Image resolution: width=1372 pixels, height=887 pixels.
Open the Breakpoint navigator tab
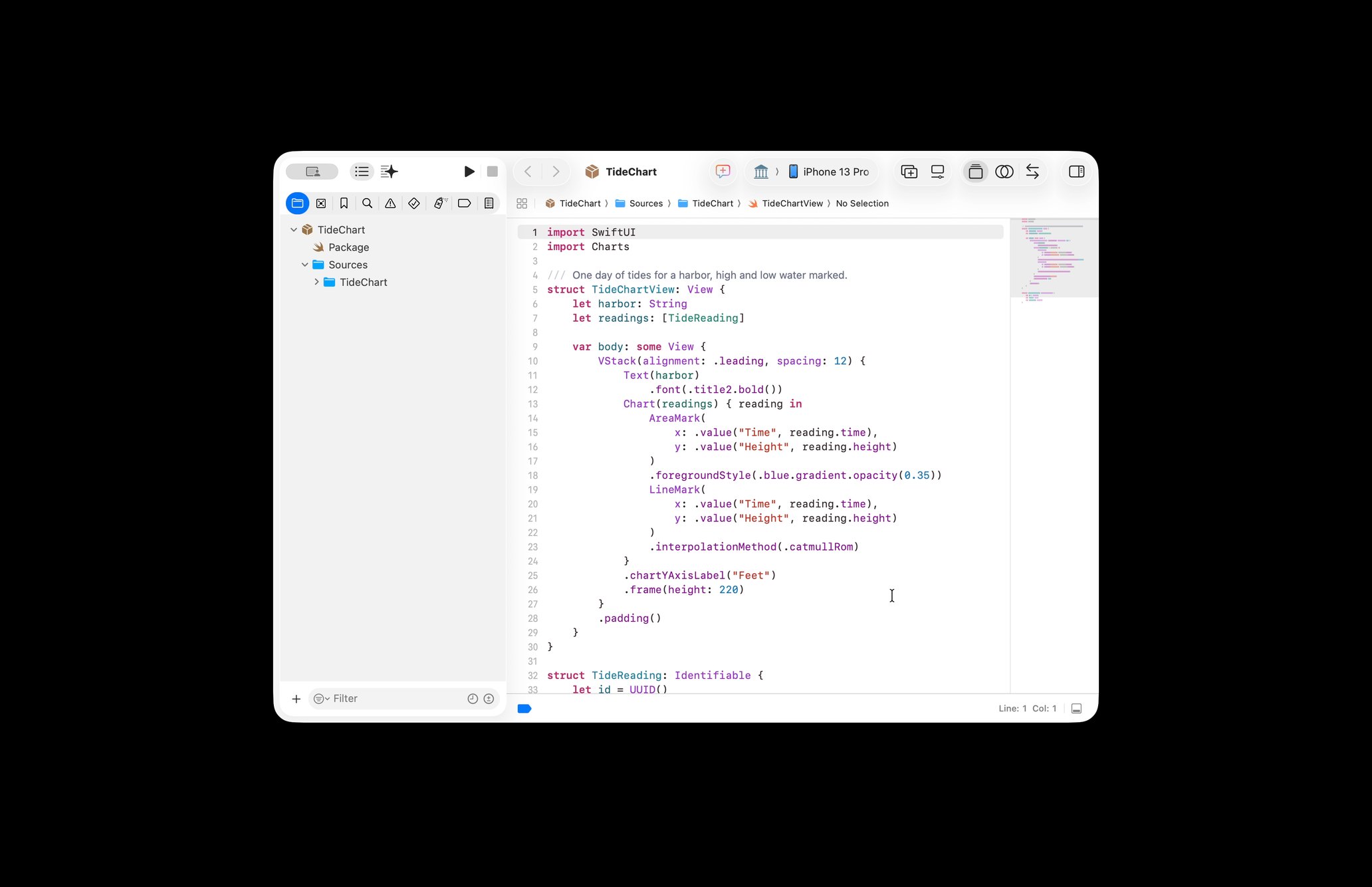465,203
